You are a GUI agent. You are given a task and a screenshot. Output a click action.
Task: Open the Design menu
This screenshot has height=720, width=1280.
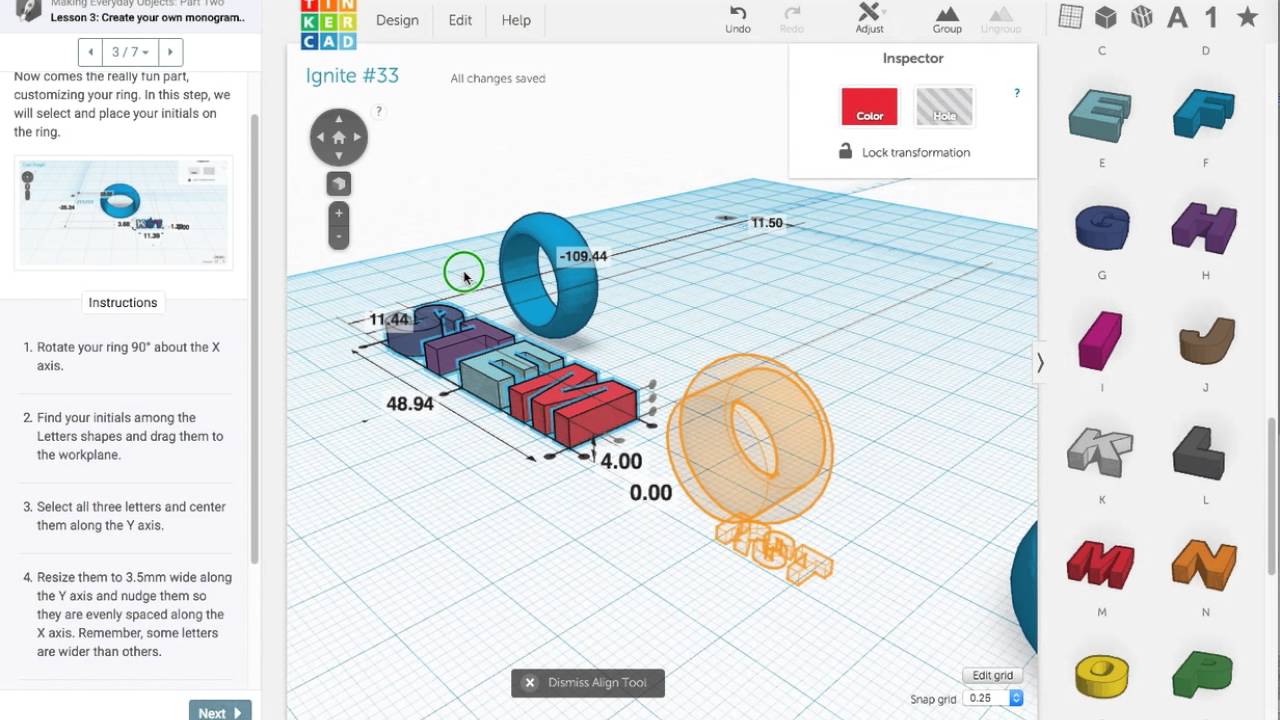397,20
